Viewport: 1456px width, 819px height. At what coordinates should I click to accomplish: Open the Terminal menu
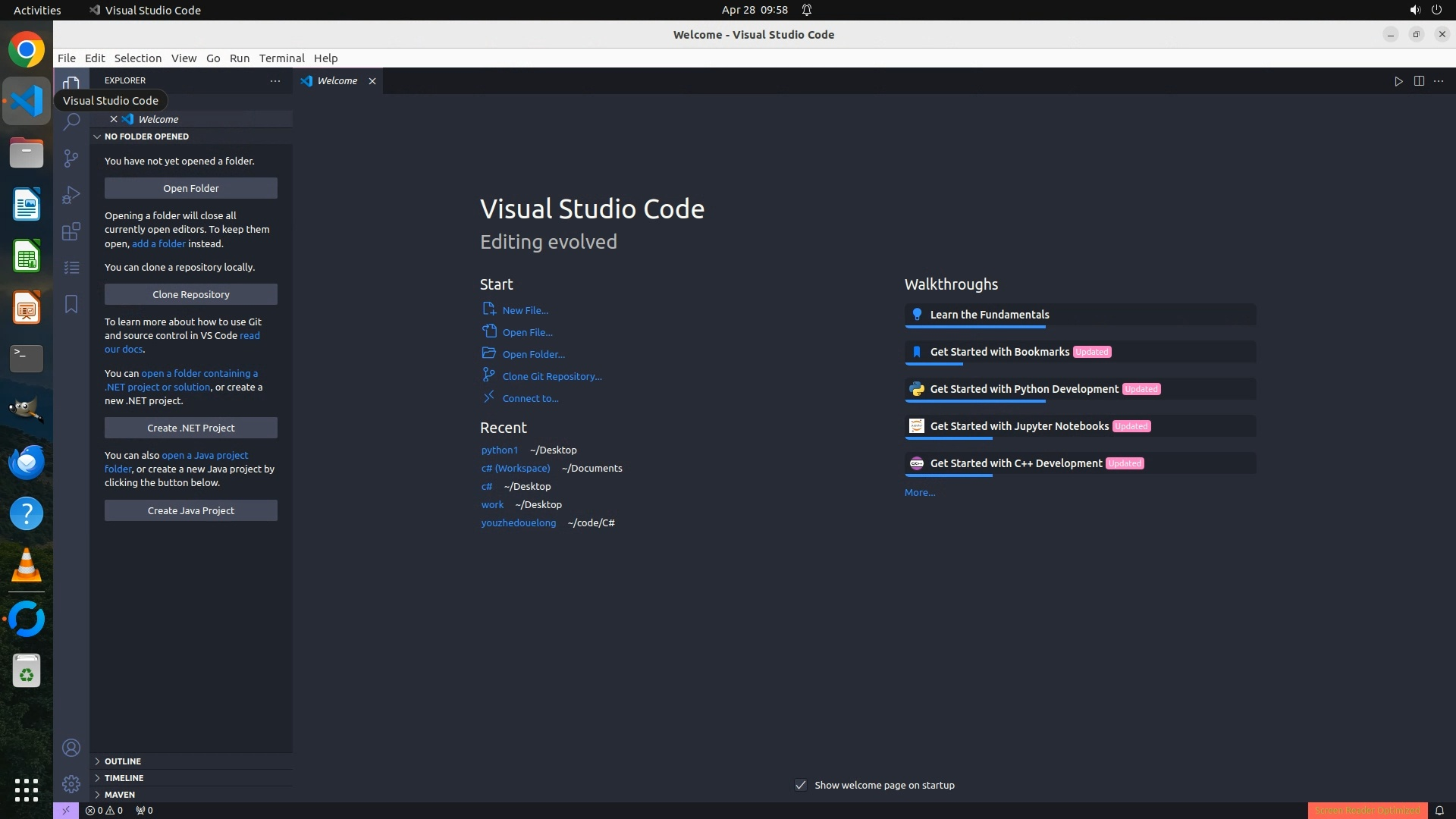(x=281, y=58)
